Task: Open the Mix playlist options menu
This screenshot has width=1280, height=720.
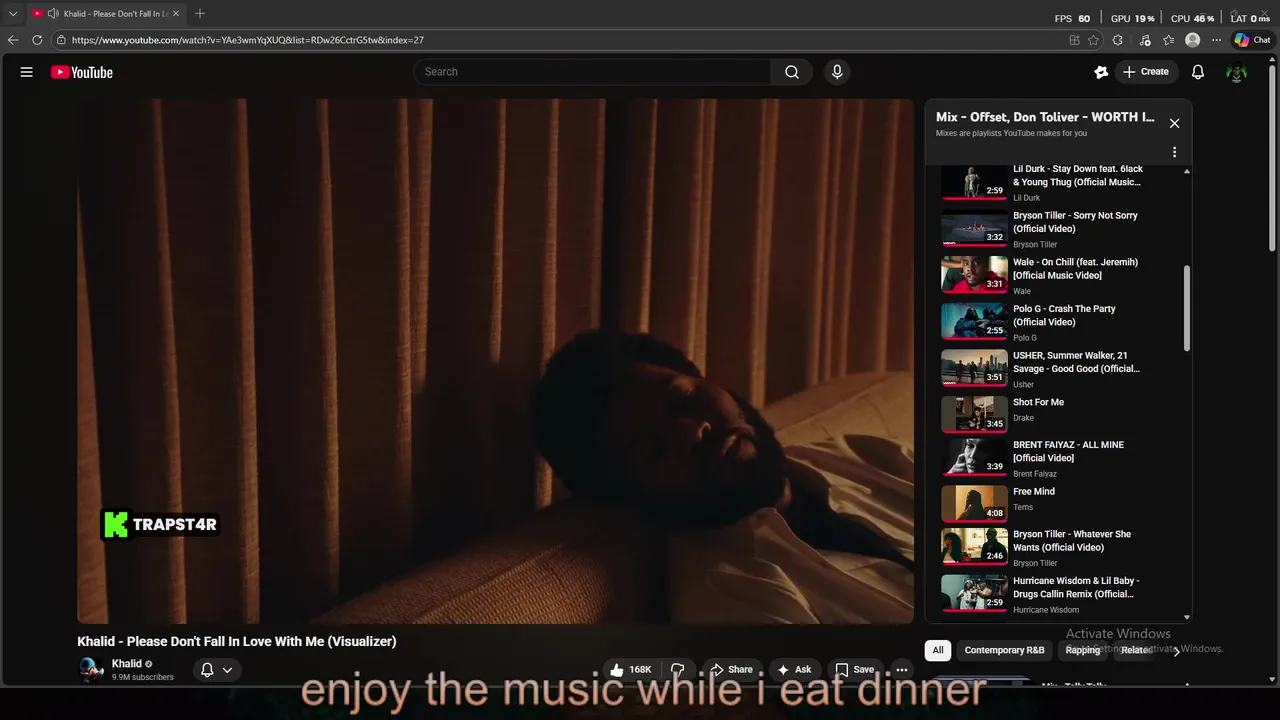Action: [1175, 152]
